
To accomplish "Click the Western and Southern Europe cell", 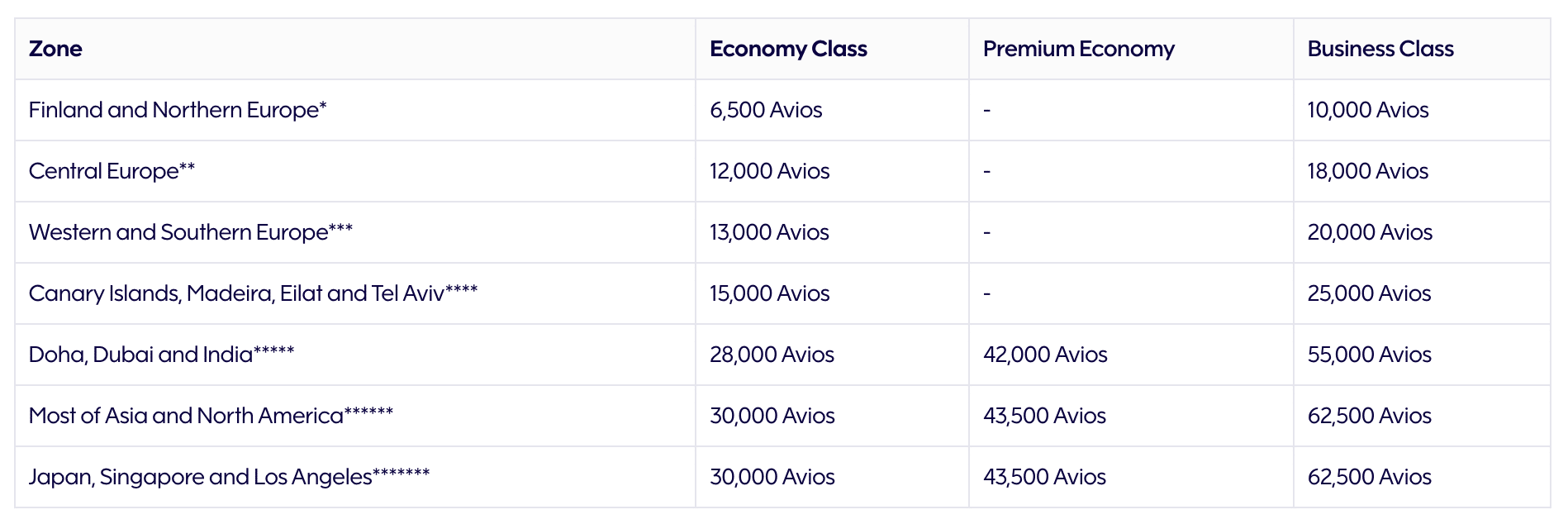I will (x=190, y=232).
